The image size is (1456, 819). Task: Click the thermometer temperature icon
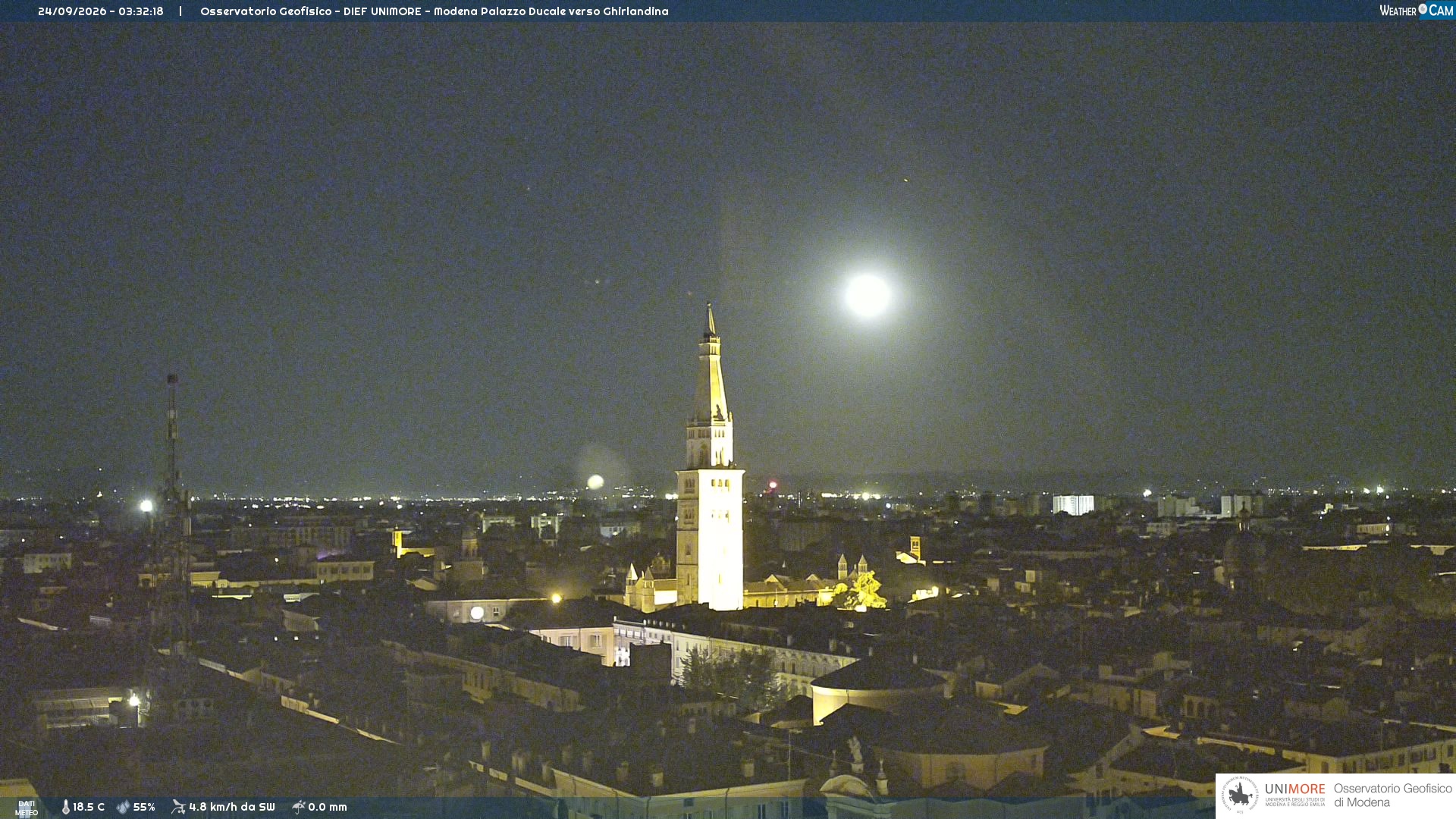(x=66, y=808)
